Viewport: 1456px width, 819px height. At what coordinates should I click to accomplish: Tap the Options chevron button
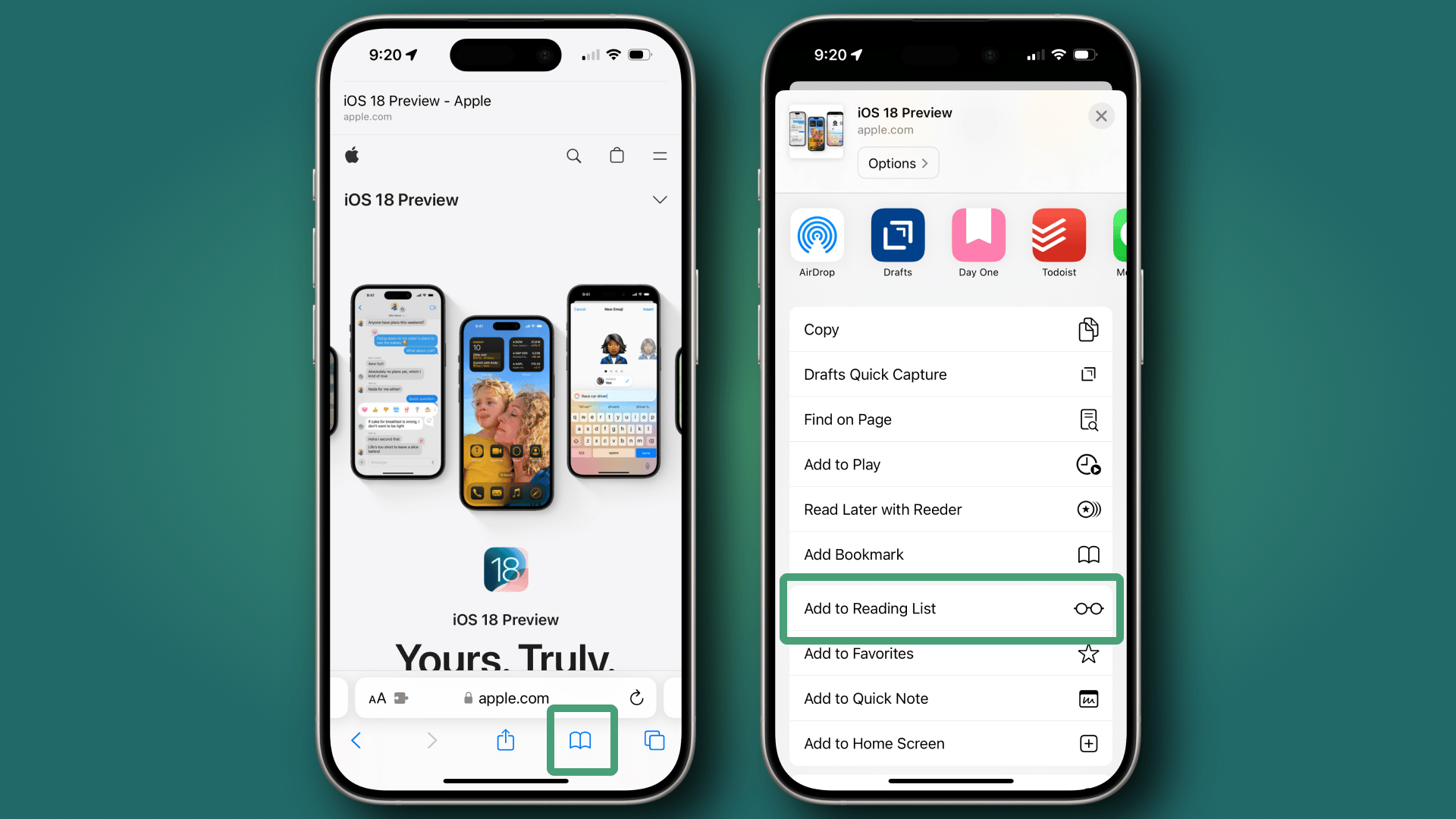coord(897,163)
